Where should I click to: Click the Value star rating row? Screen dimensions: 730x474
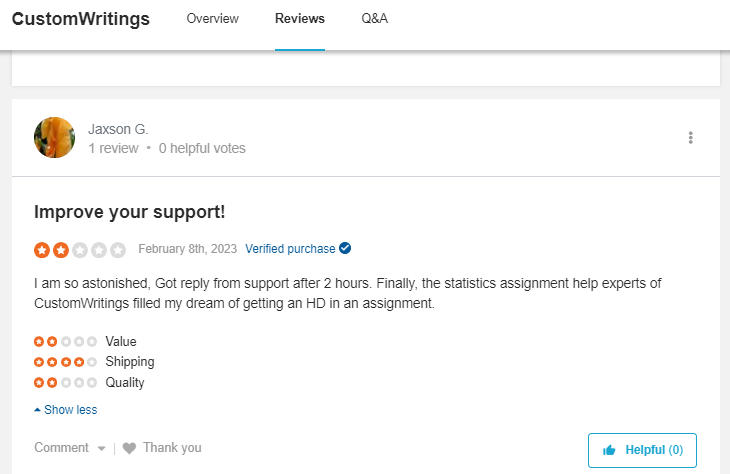[85, 341]
